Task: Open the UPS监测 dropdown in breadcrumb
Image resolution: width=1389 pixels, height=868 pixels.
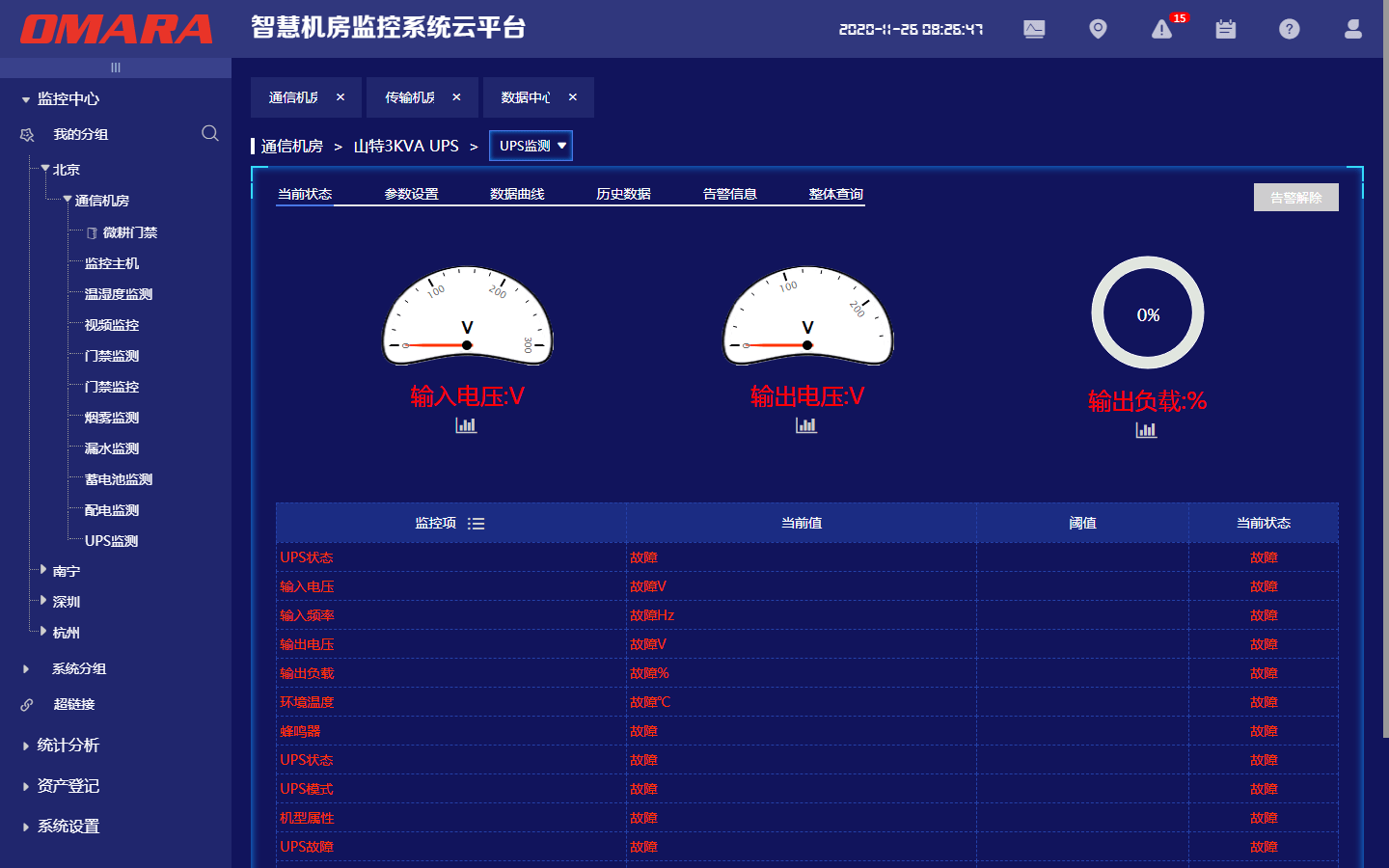Action: (531, 146)
